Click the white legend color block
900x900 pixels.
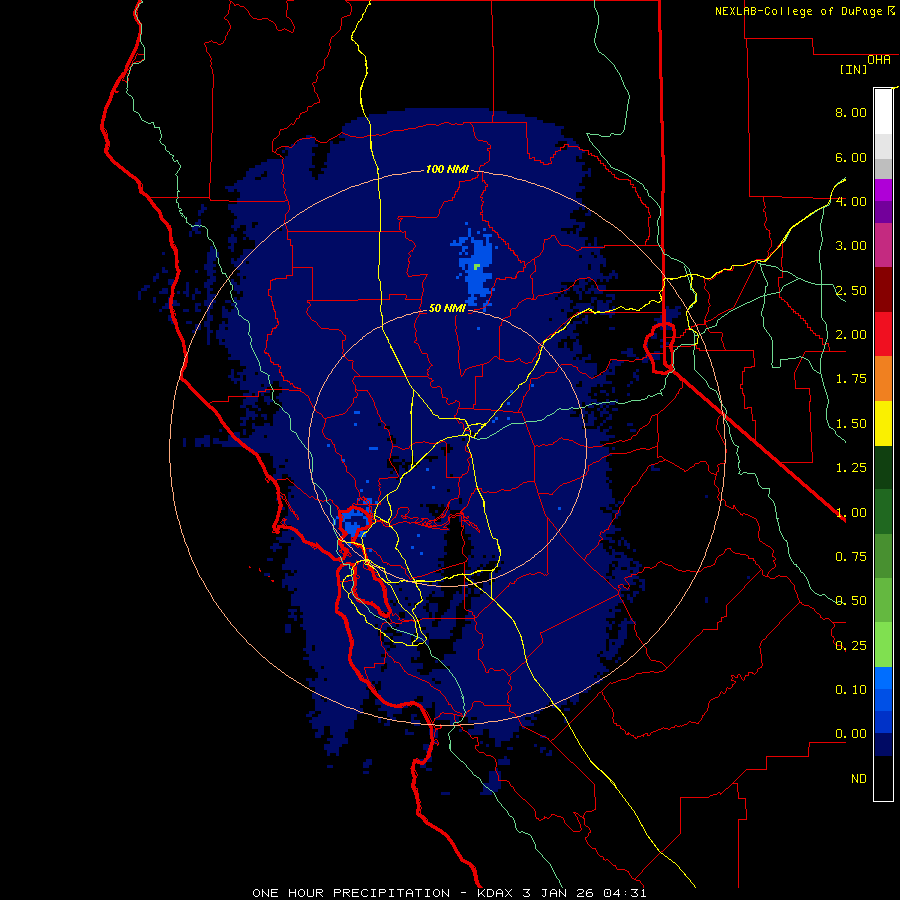click(x=883, y=111)
